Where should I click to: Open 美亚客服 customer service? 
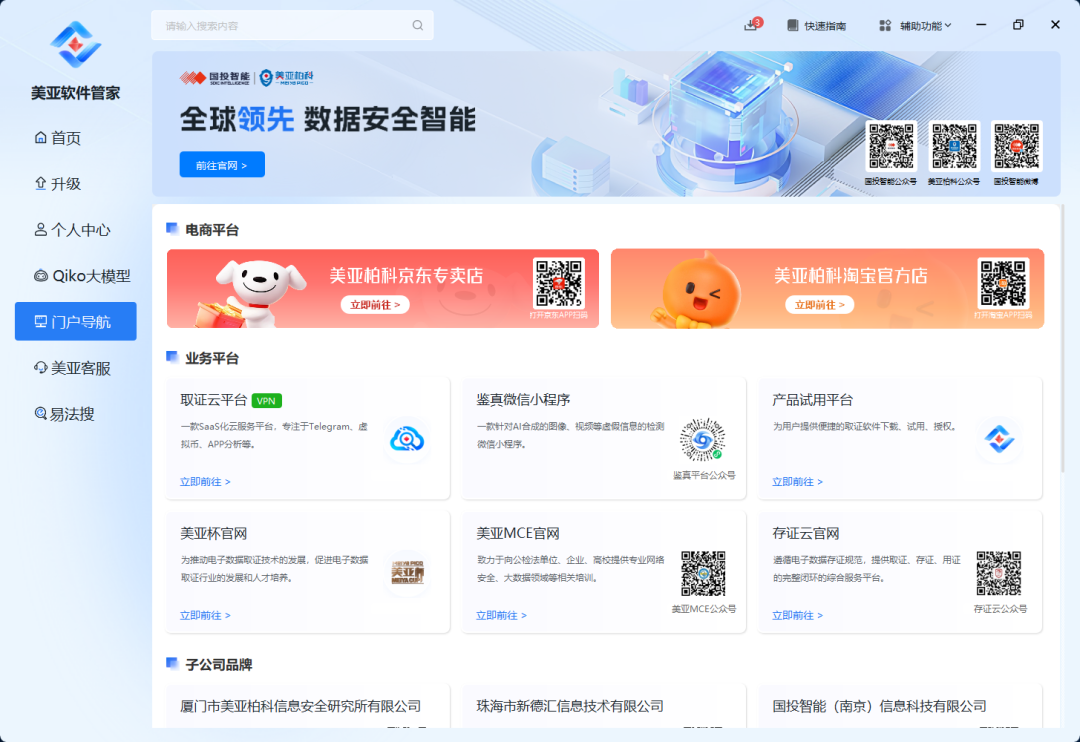(x=72, y=369)
